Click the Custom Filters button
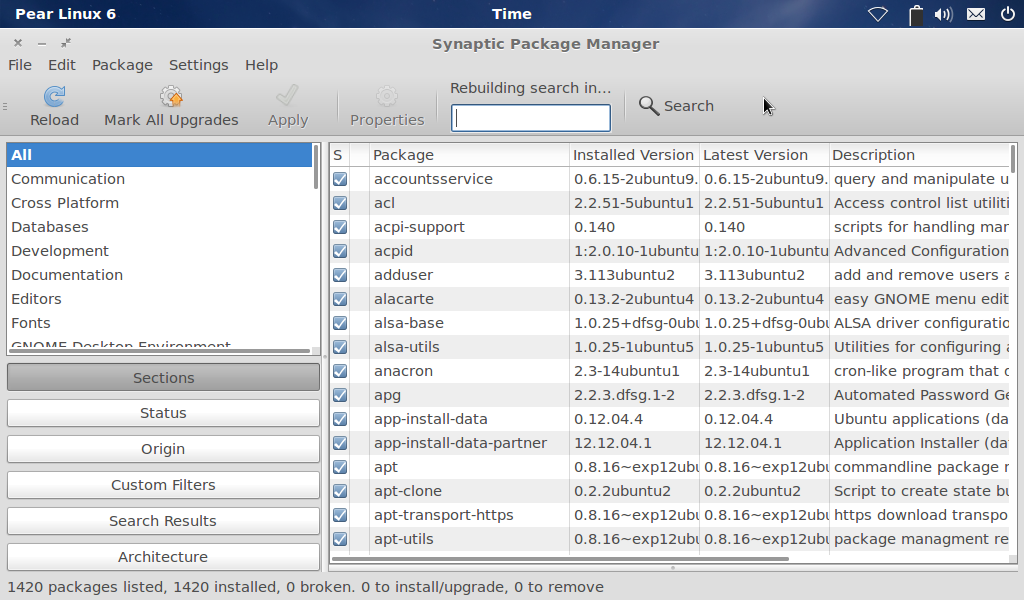The height and width of the screenshot is (600, 1024). pos(163,485)
